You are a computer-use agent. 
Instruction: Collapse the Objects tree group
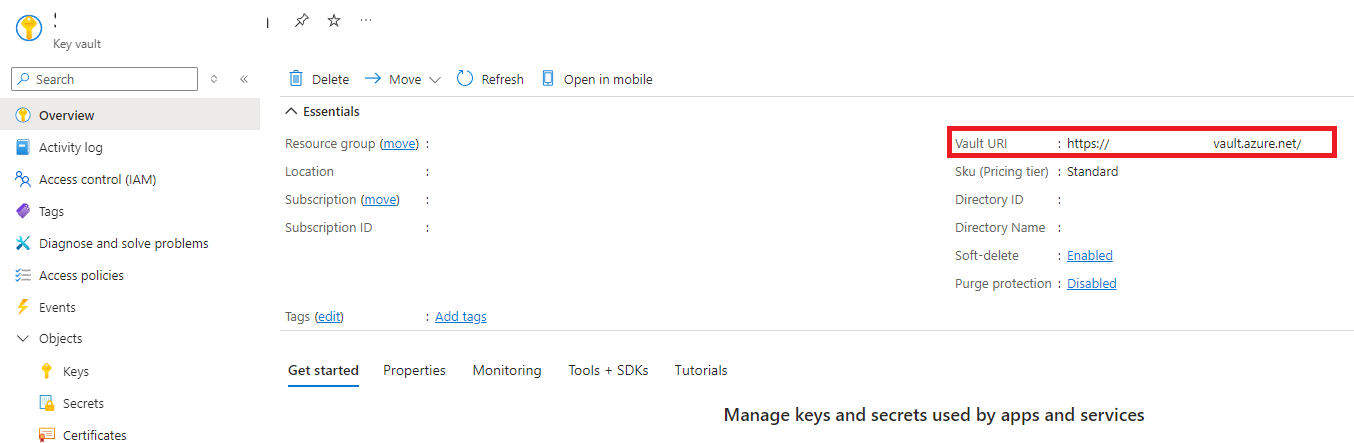(x=23, y=339)
